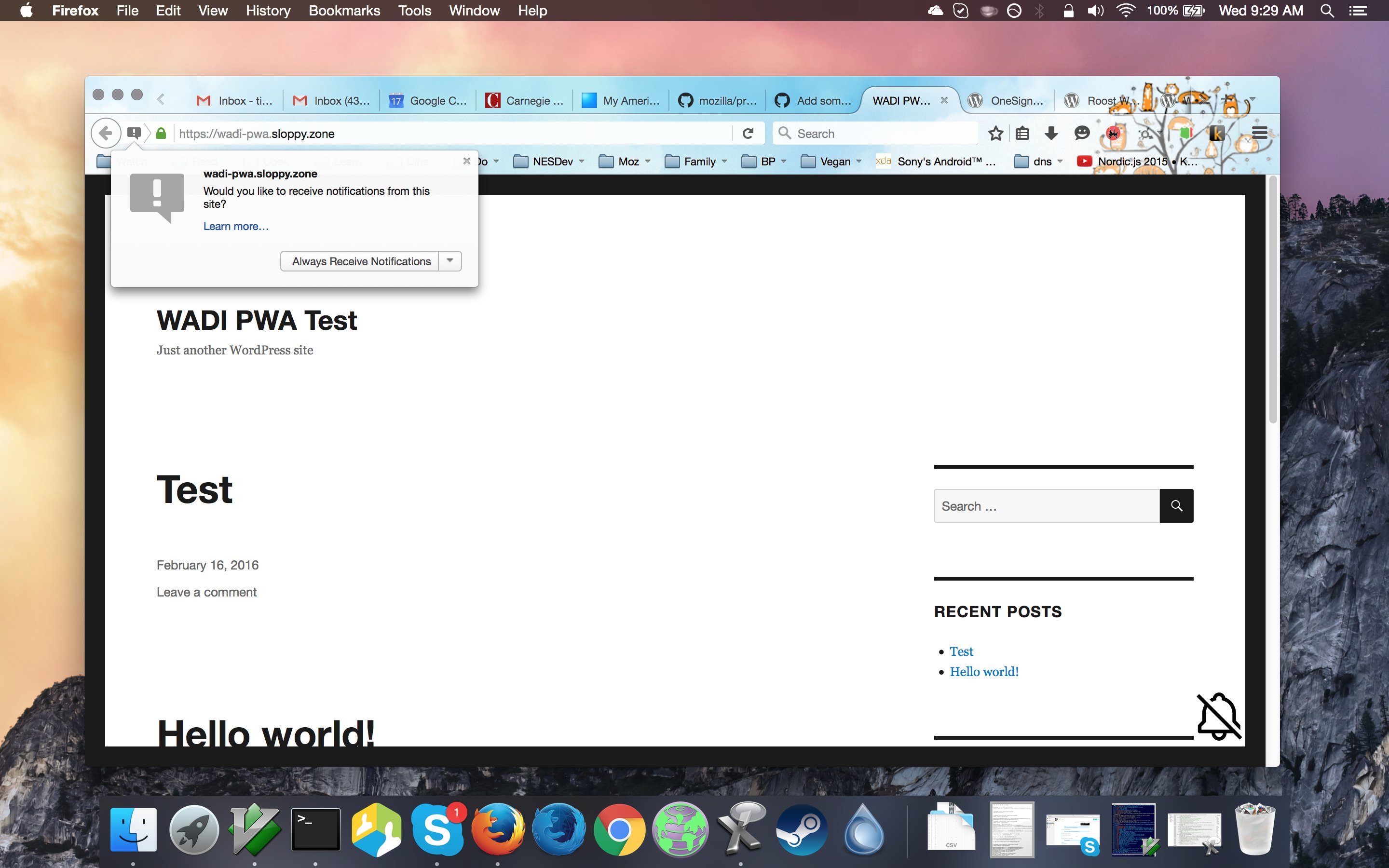Reload the current page

pos(748,133)
